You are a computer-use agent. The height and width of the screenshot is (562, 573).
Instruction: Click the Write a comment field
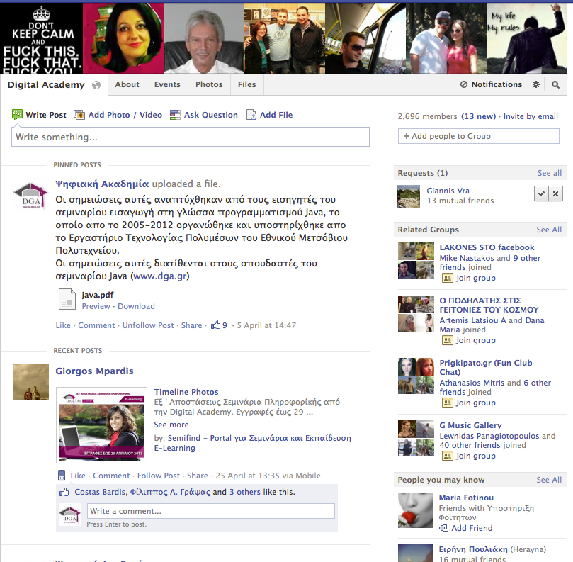211,511
